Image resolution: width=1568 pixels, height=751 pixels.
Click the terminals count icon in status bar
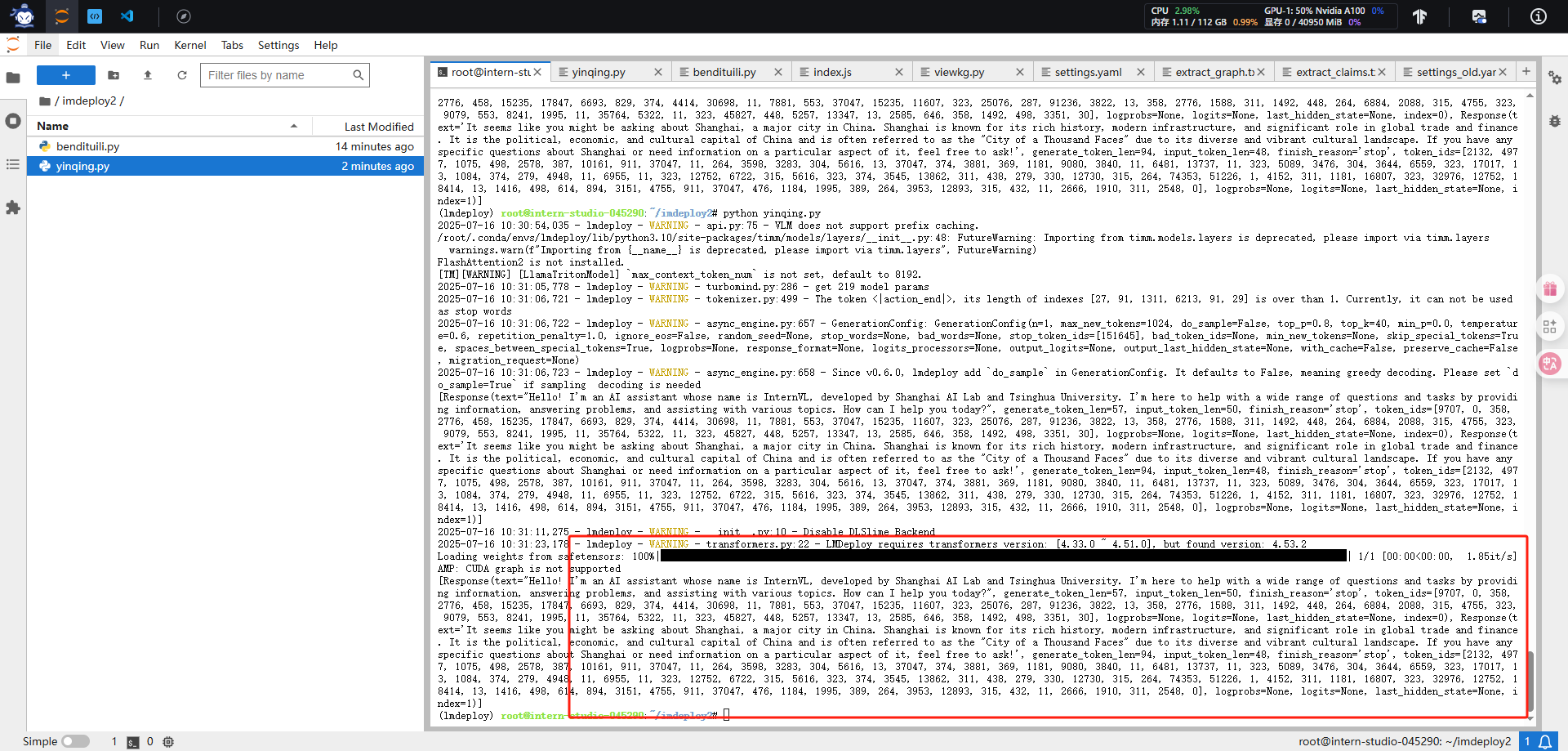(132, 742)
